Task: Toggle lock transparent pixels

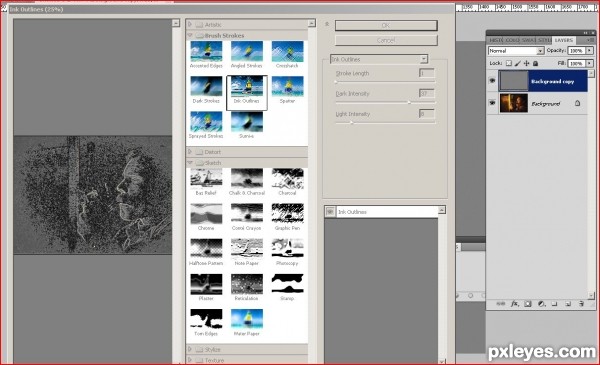Action: tap(509, 64)
